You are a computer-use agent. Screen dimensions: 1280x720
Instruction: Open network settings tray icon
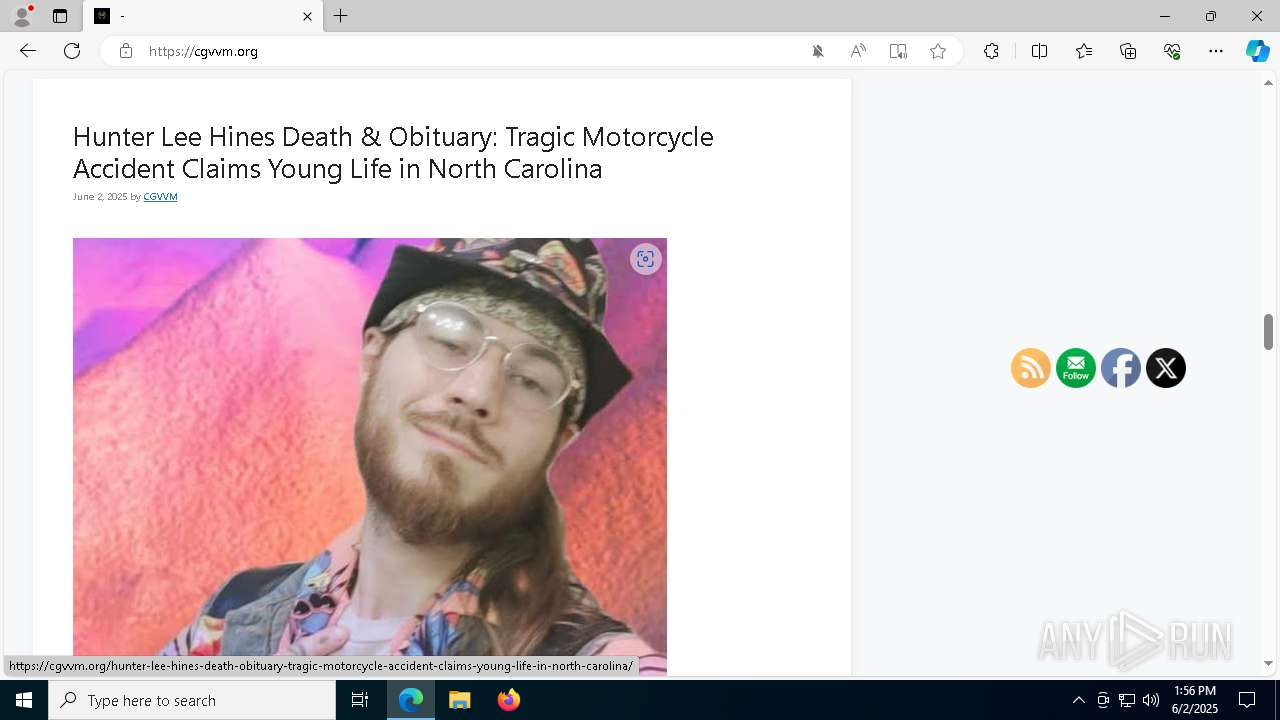1127,700
